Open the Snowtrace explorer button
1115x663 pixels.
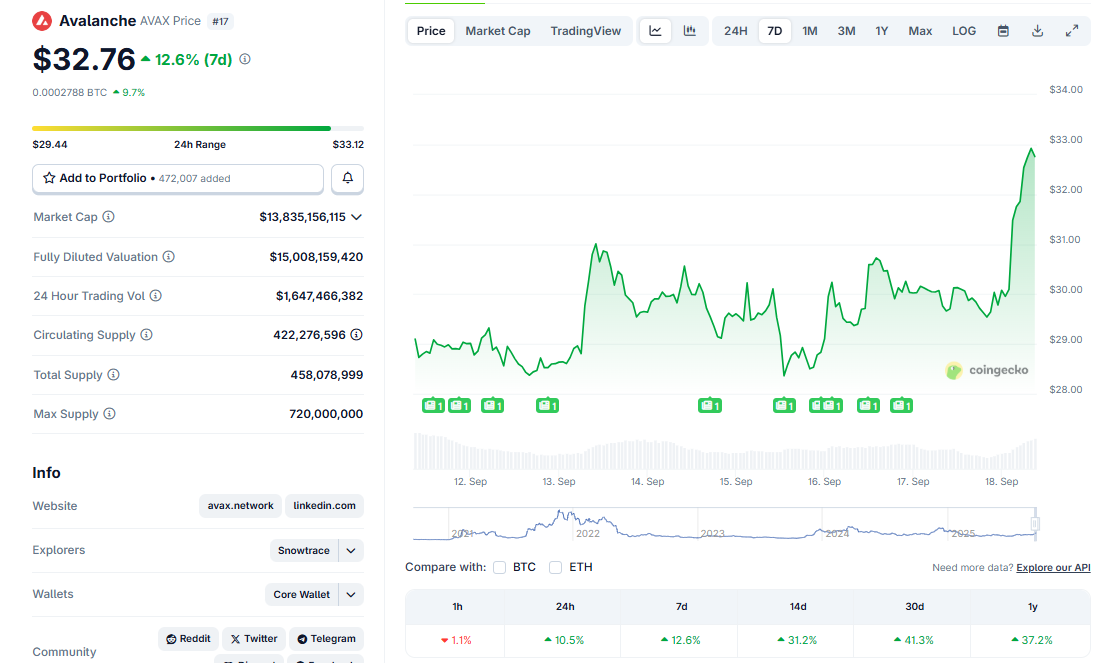tap(304, 551)
